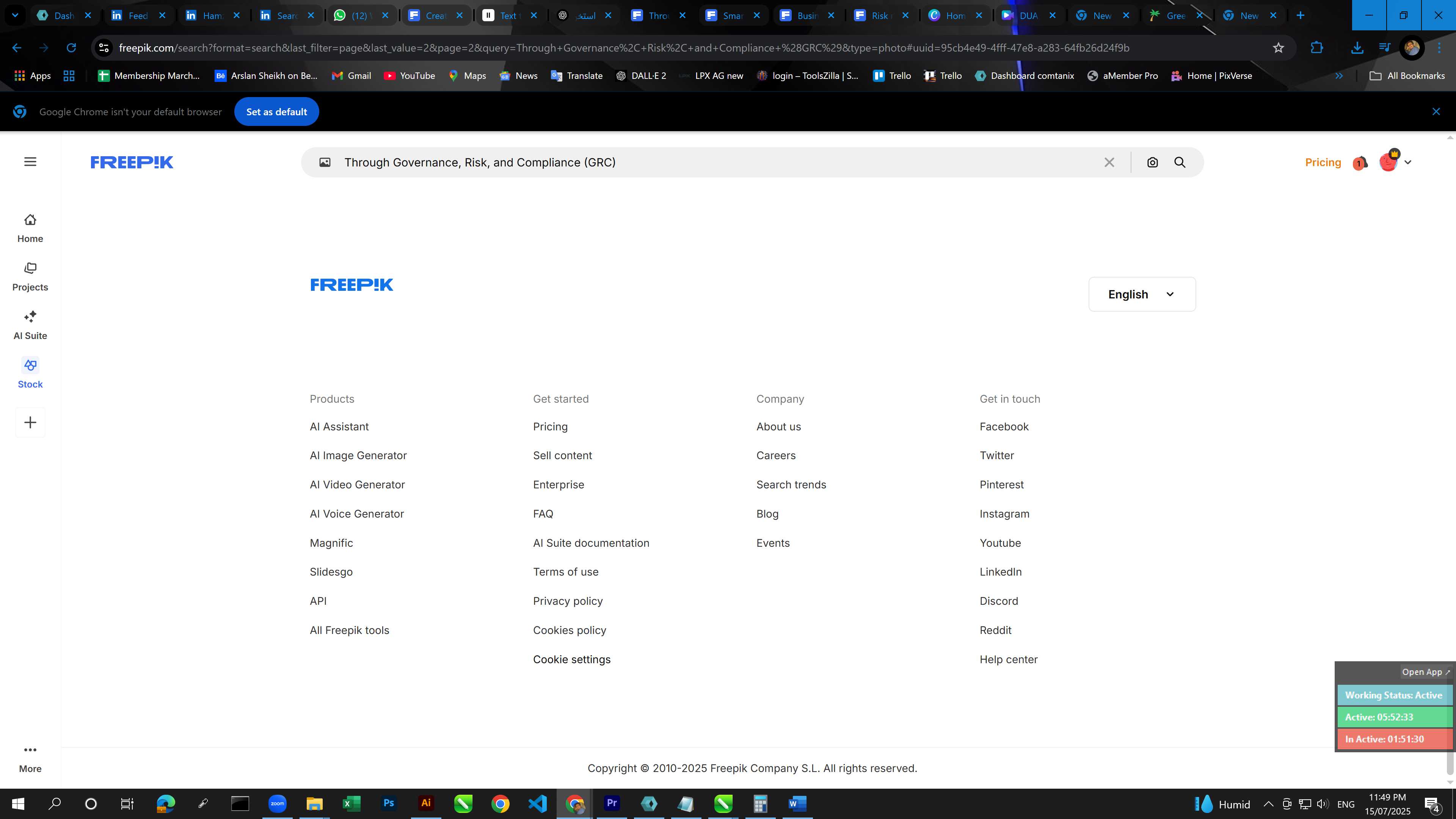Open Chrome extensions puzzle icon

click(1316, 48)
